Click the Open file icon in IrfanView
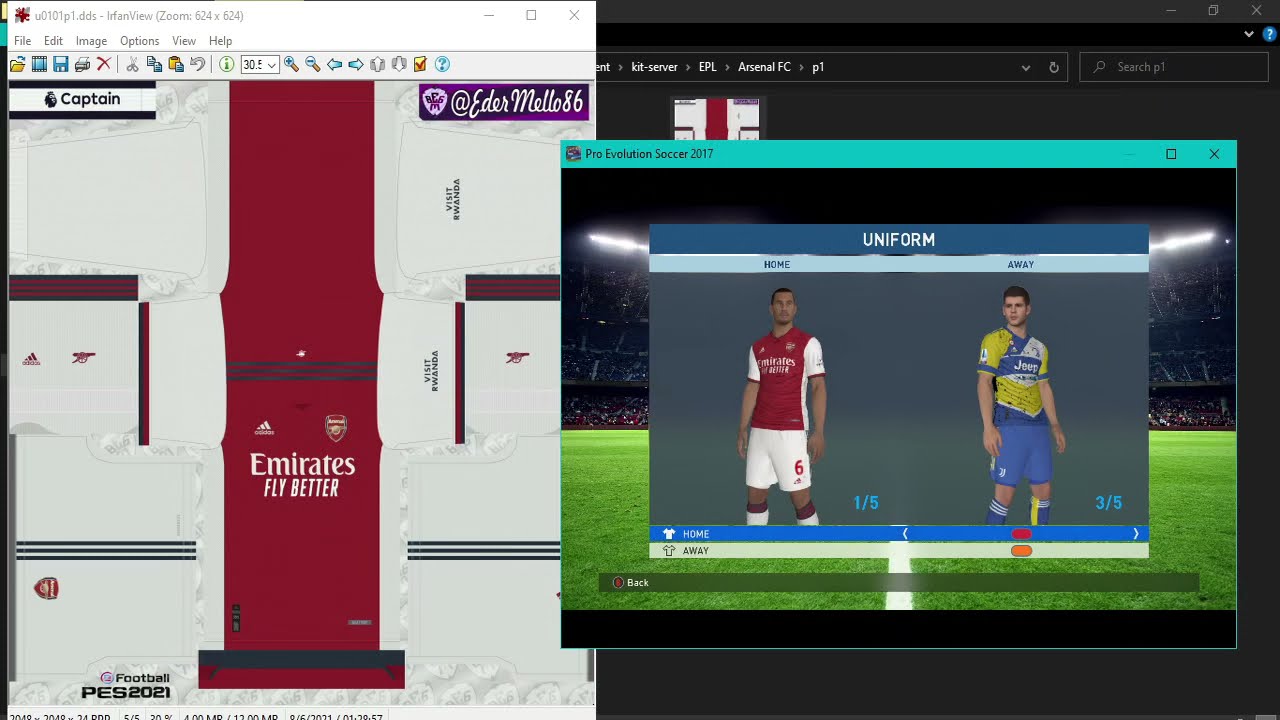This screenshot has width=1280, height=720. pos(17,64)
